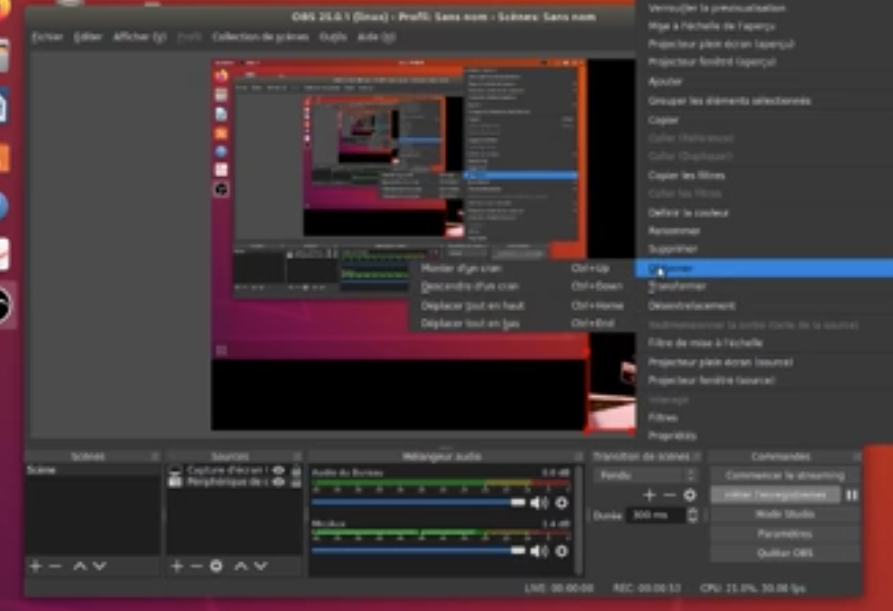Toggle visibility of the Périphérique source
The width and height of the screenshot is (893, 611).
coord(280,482)
